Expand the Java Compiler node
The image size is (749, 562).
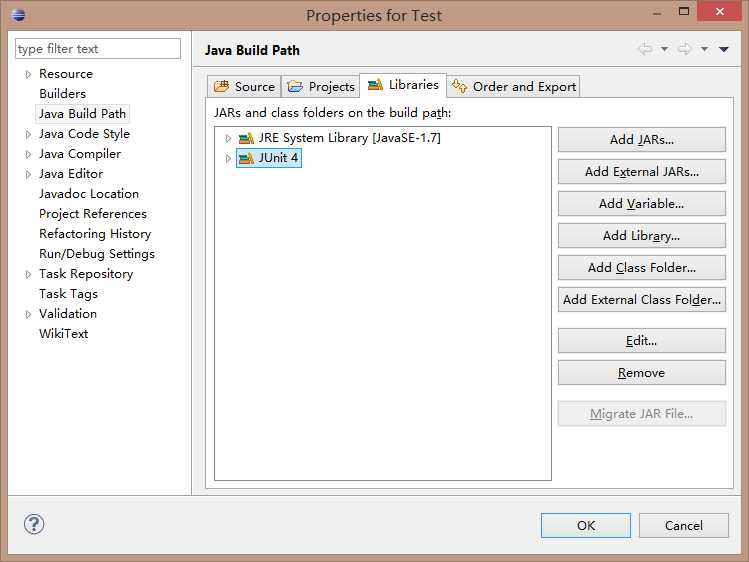28,154
